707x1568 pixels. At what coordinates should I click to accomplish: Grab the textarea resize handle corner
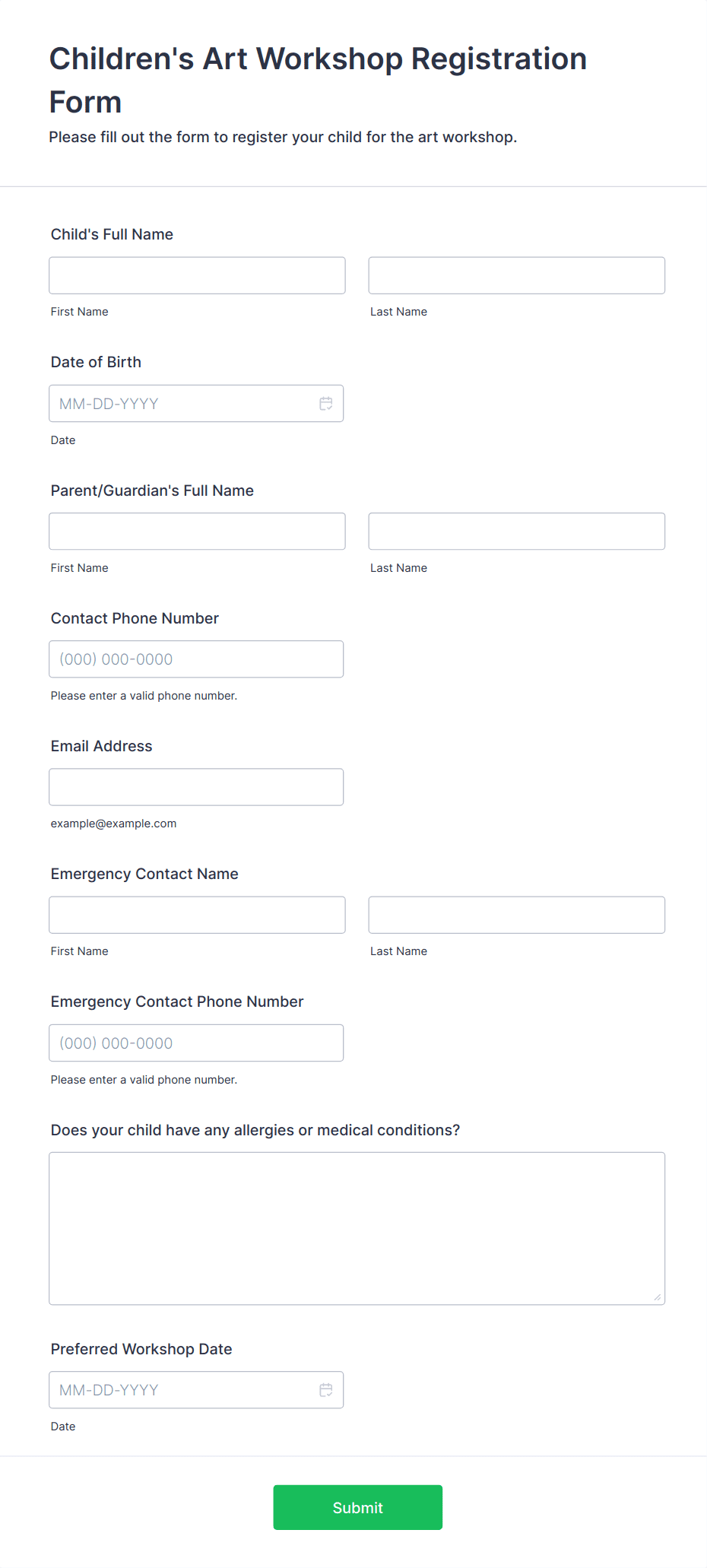[x=658, y=1297]
